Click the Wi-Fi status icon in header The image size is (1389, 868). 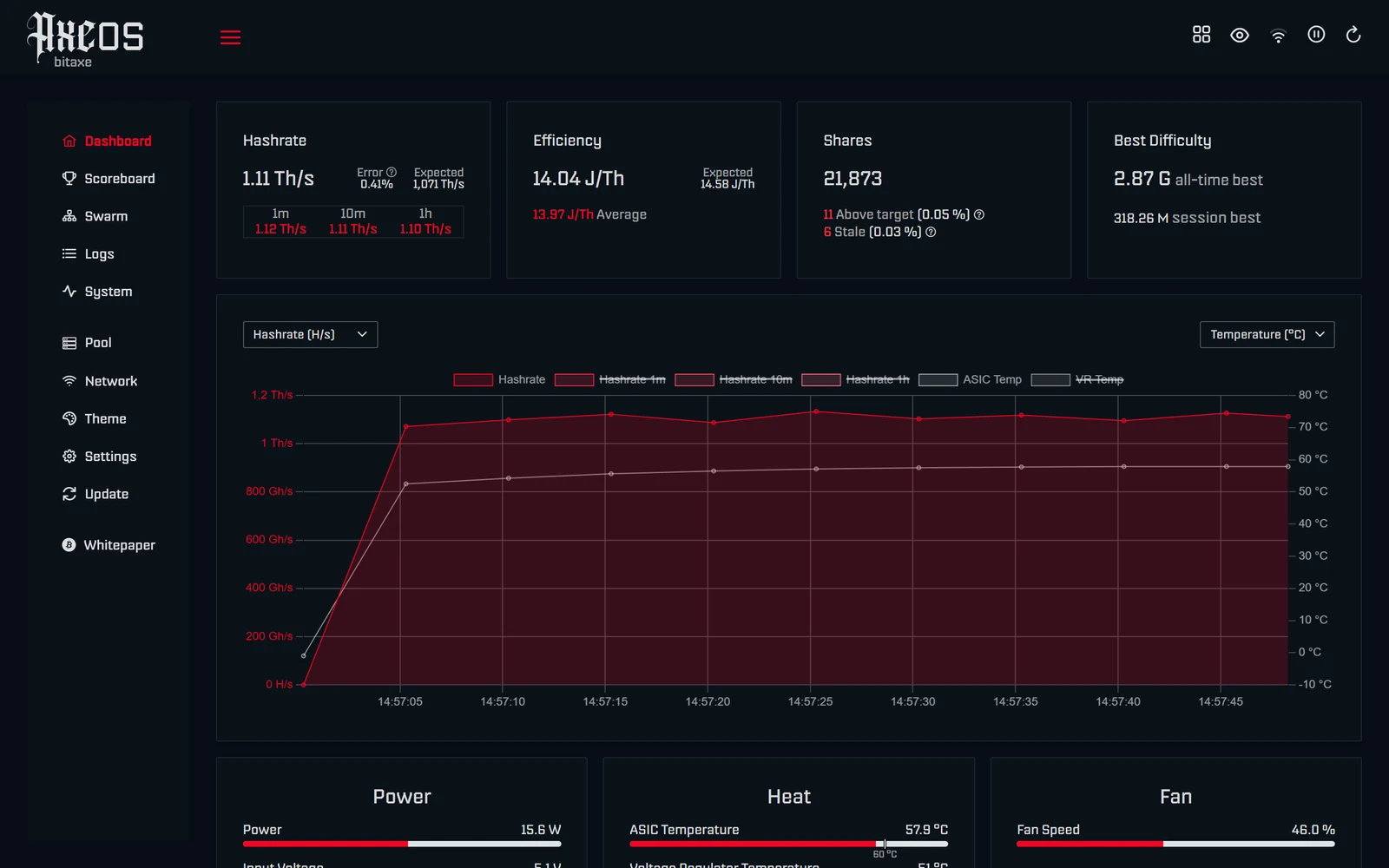tap(1278, 36)
